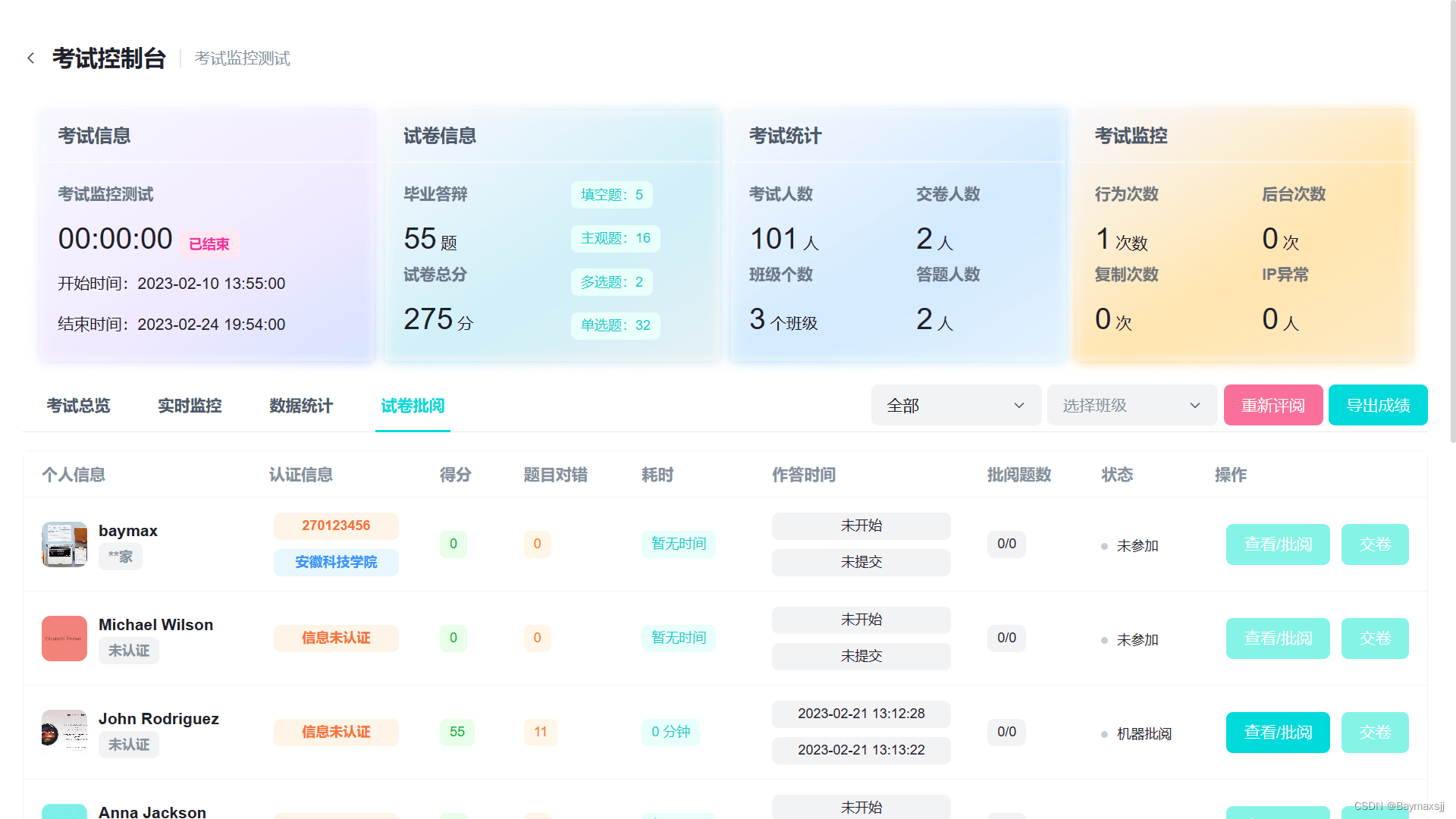Open the 数据统计 tab

[300, 406]
